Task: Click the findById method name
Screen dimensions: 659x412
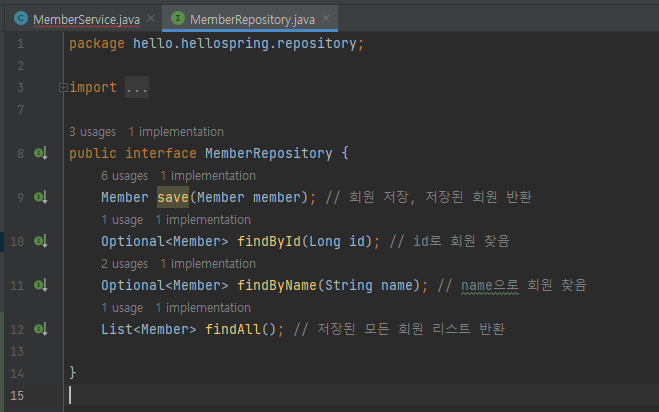Action: point(269,241)
